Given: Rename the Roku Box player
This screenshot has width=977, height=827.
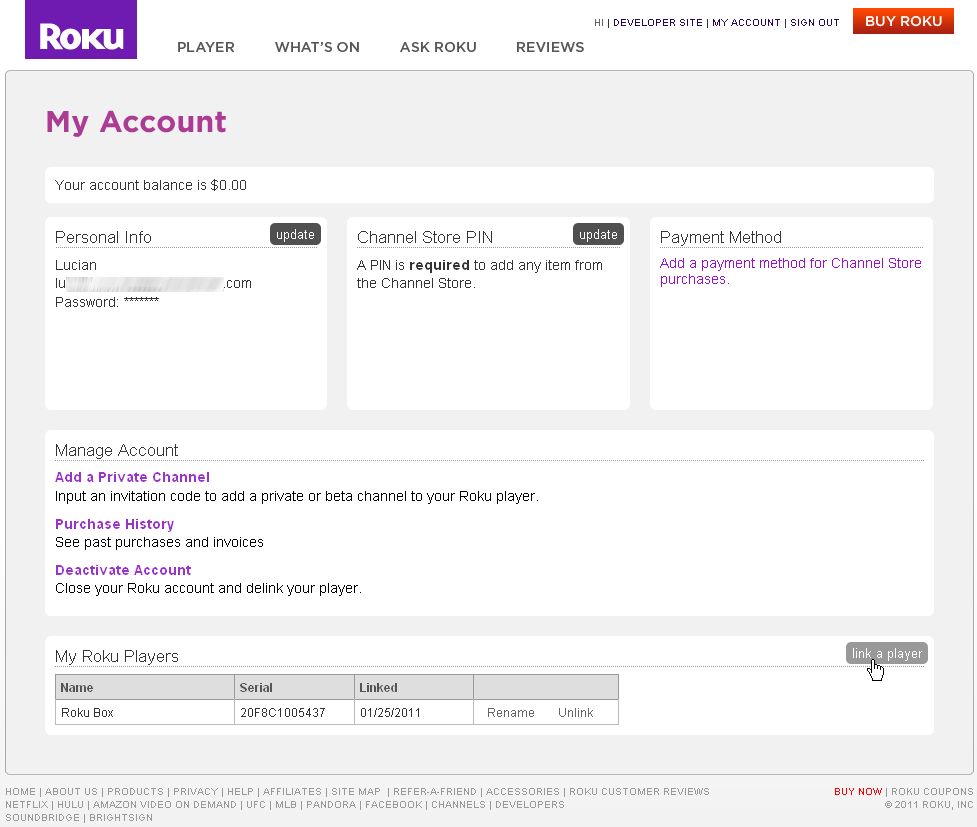Looking at the screenshot, I should 510,712.
